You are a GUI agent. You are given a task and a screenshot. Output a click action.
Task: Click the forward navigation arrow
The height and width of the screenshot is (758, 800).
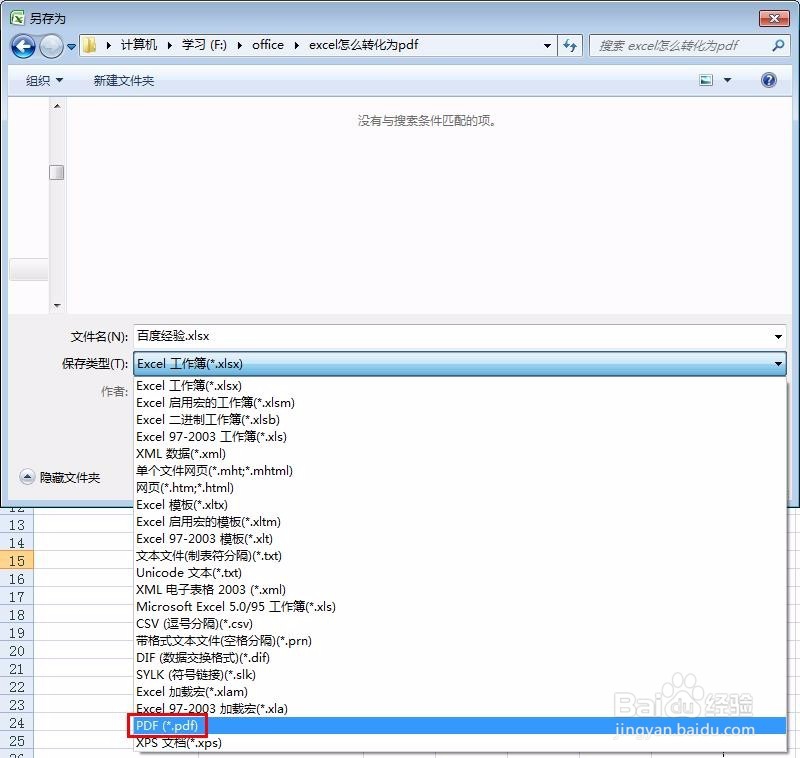point(50,45)
